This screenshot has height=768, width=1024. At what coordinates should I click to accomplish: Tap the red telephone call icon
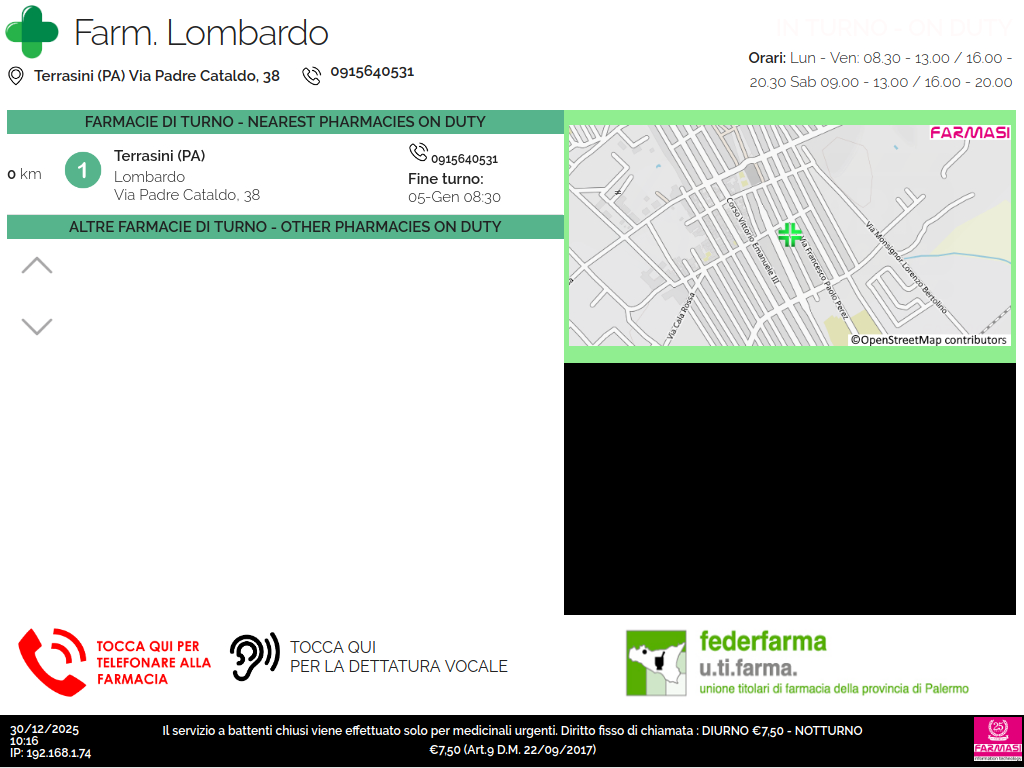(x=52, y=661)
